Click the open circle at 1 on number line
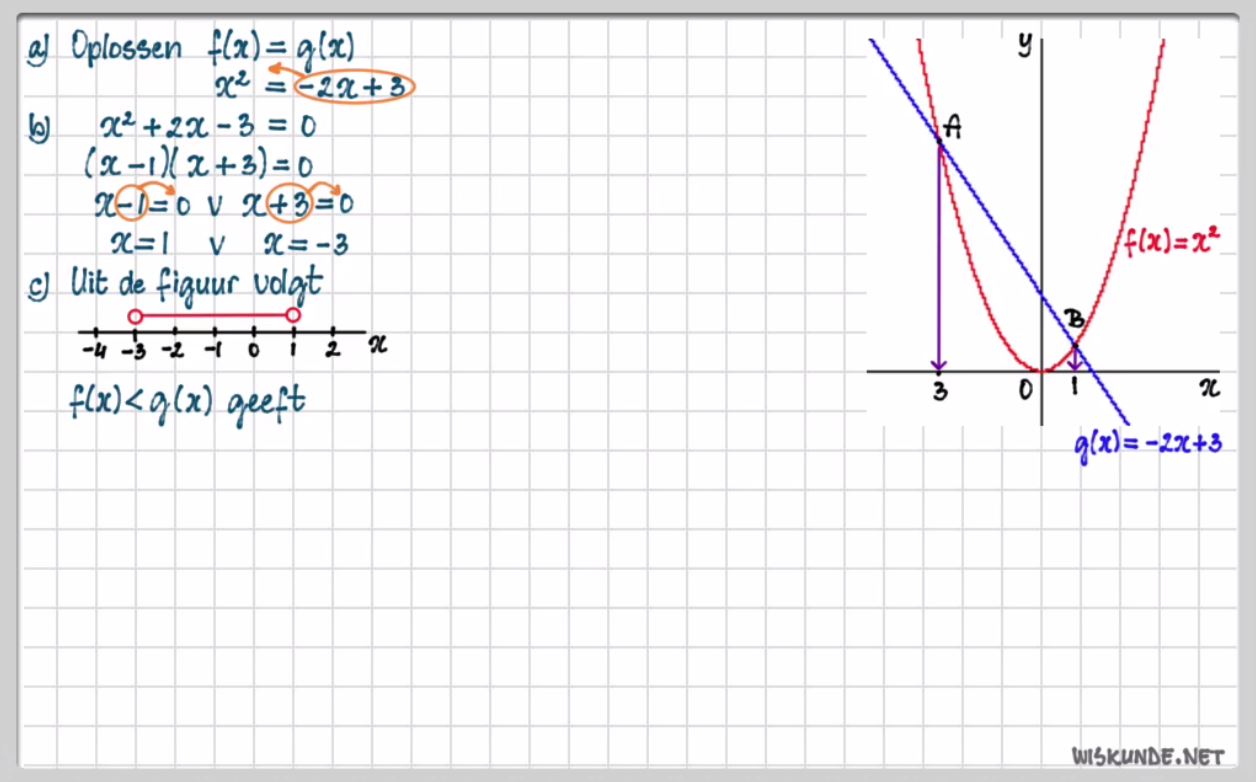The width and height of the screenshot is (1256, 782). click(292, 316)
